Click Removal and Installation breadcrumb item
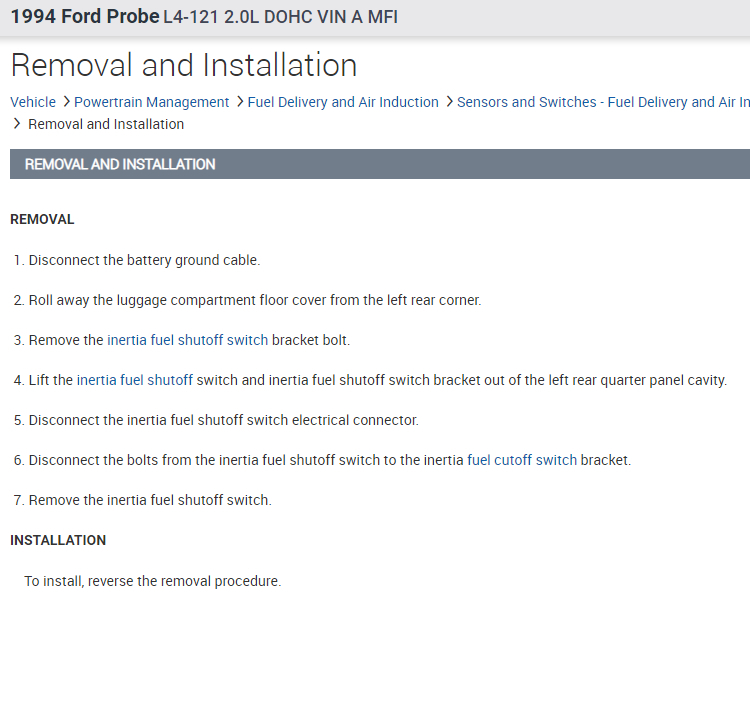 click(x=106, y=124)
